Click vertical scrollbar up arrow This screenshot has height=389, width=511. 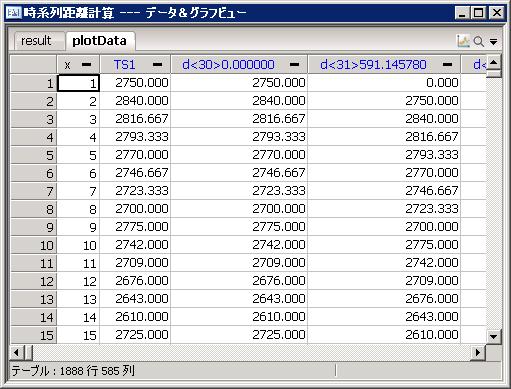coord(494,62)
